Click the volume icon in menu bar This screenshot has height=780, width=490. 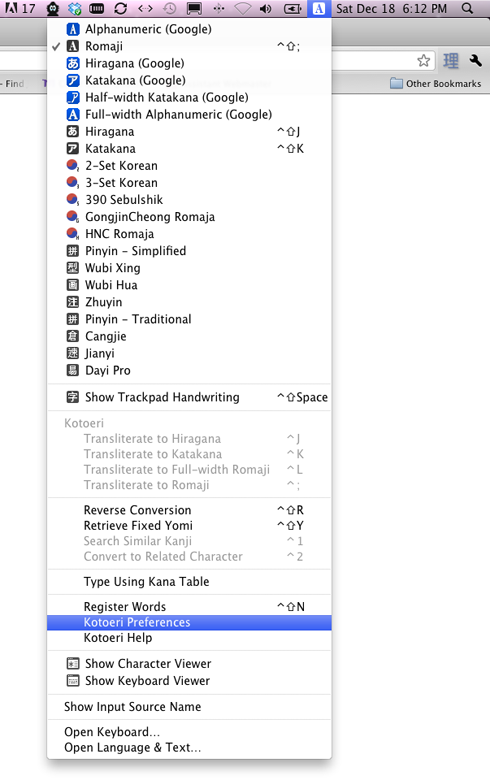point(266,8)
